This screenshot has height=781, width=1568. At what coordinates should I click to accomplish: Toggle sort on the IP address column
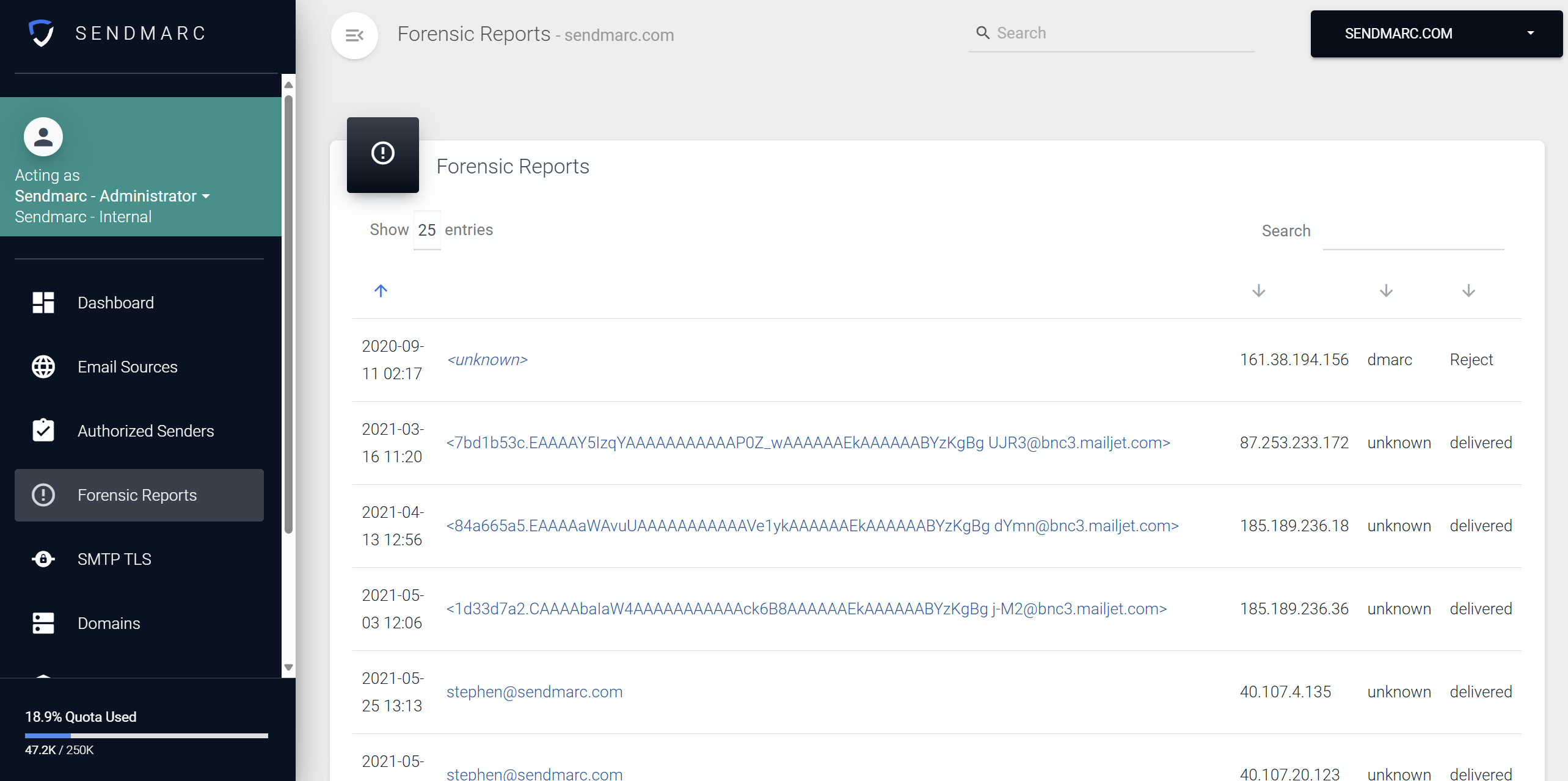(1259, 290)
